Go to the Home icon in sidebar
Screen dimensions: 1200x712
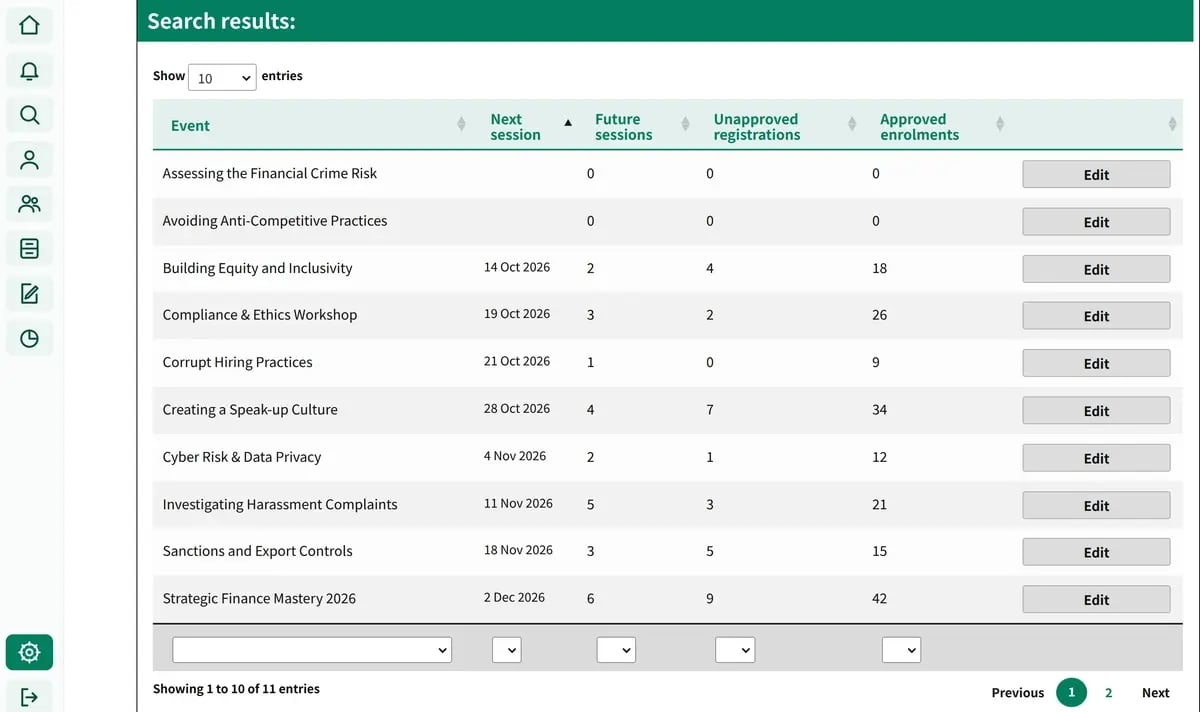[x=29, y=25]
